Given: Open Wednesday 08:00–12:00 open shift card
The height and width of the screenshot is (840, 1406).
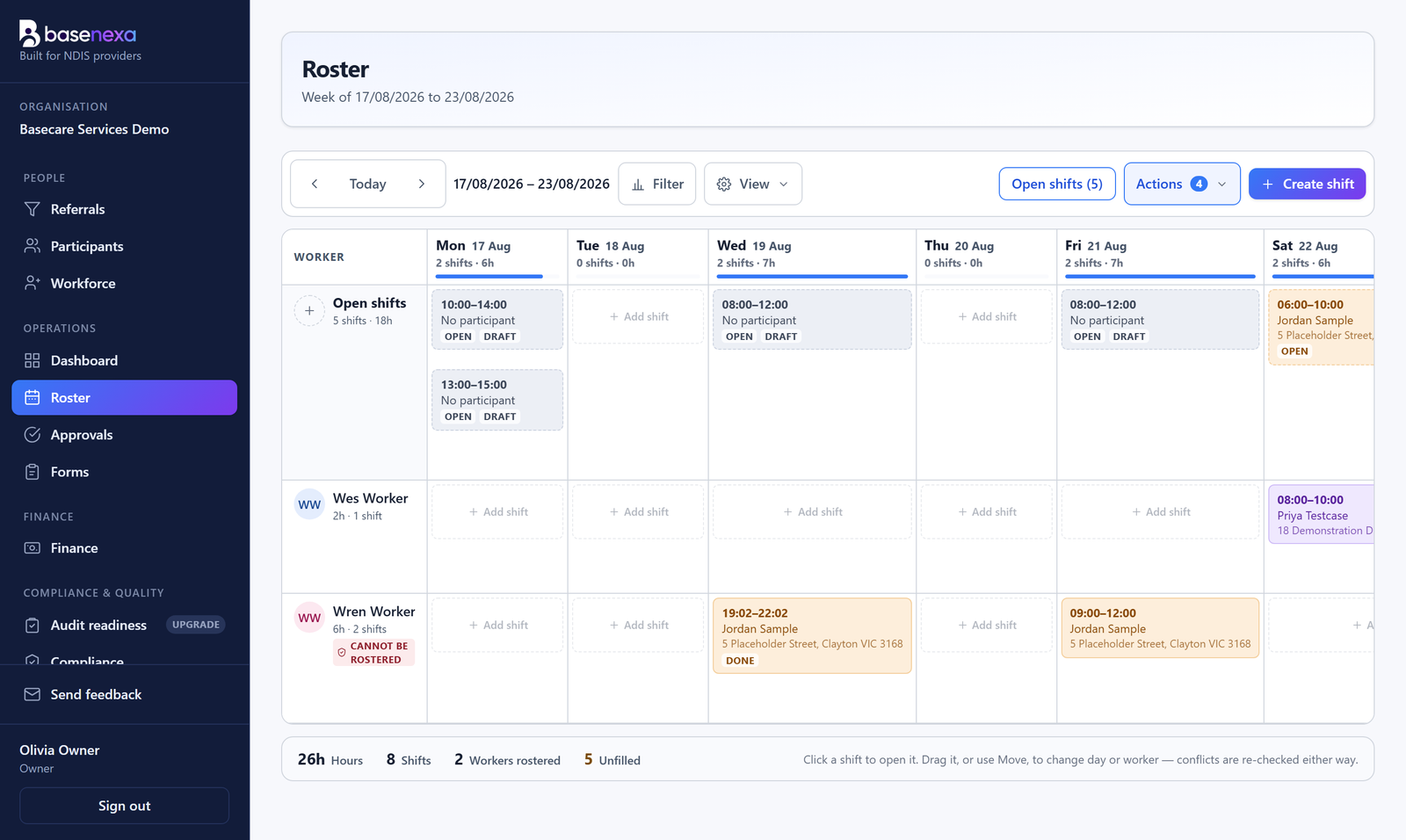Looking at the screenshot, I should pyautogui.click(x=812, y=320).
